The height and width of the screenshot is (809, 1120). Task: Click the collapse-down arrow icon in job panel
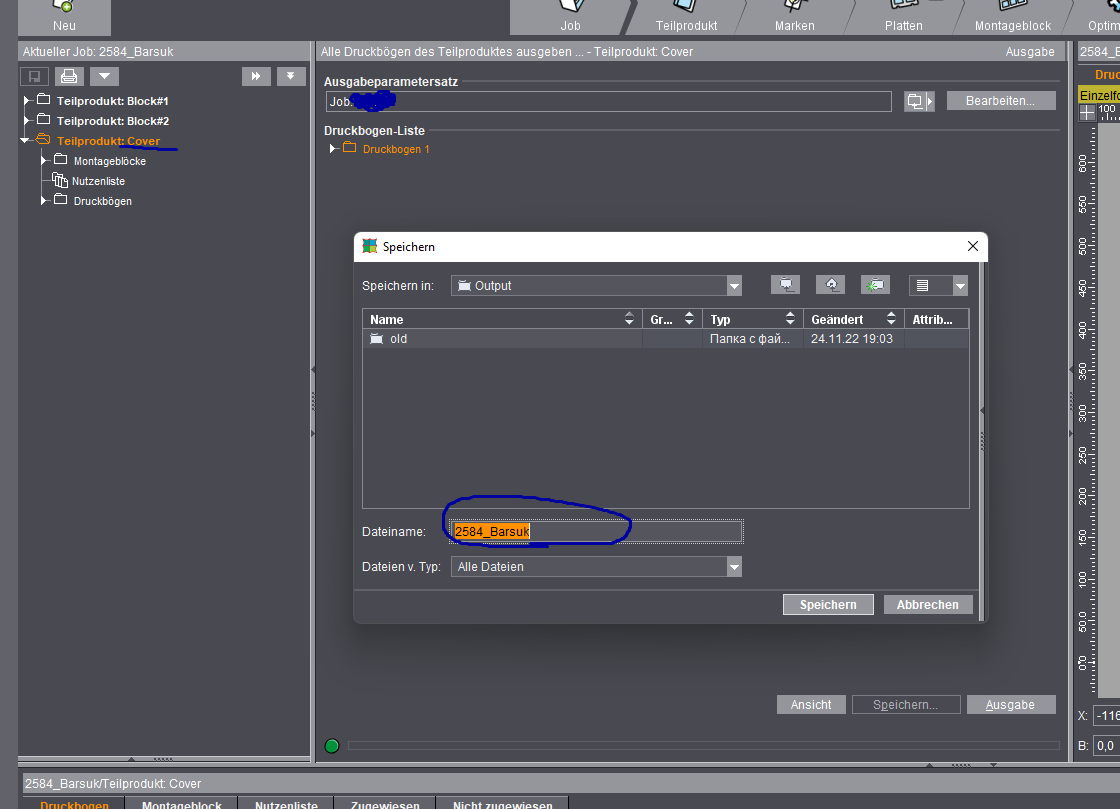(x=290, y=76)
